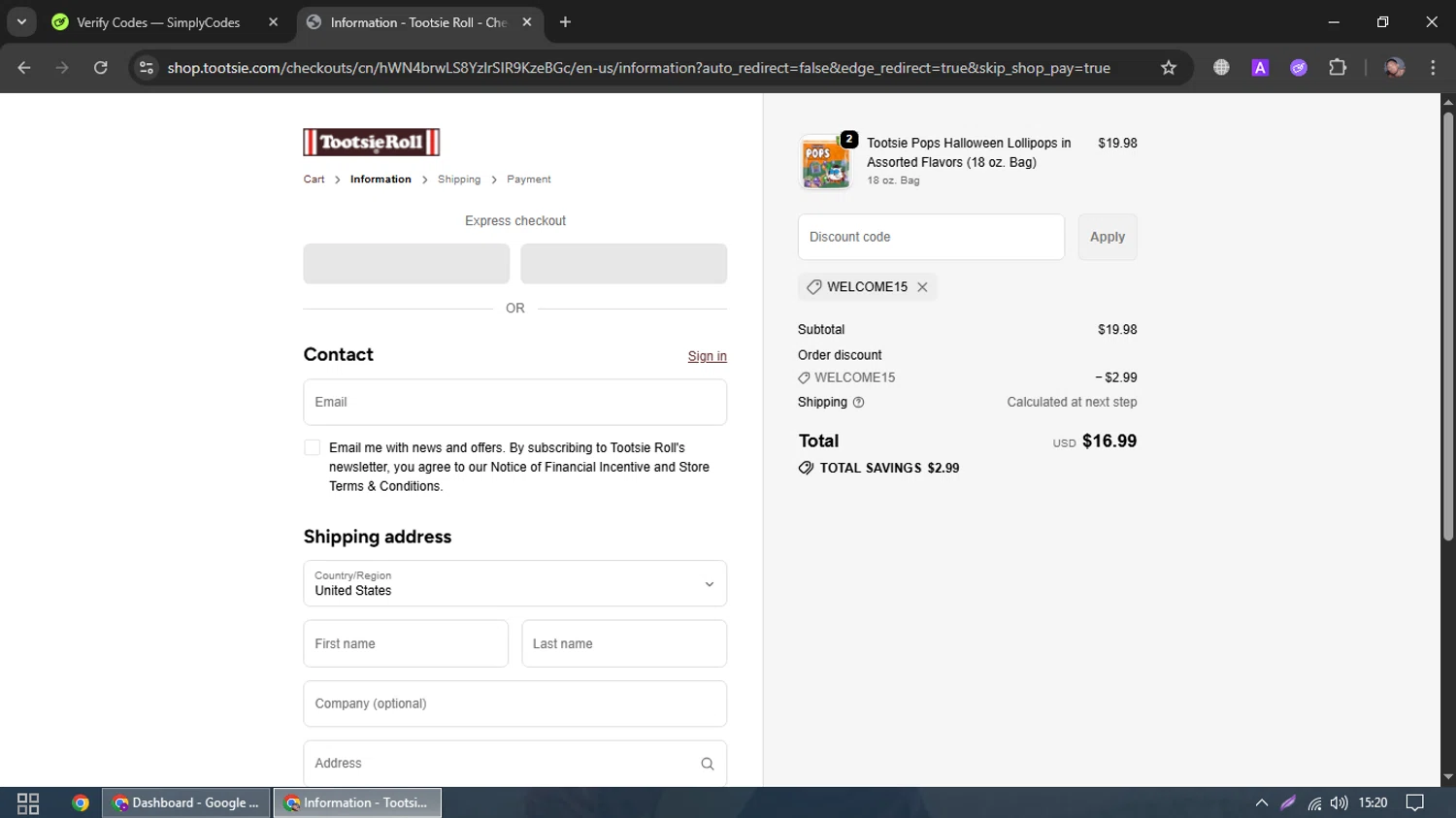Open the Wi-Fi network tray icon
Viewport: 1456px width, 818px height.
pyautogui.click(x=1314, y=802)
